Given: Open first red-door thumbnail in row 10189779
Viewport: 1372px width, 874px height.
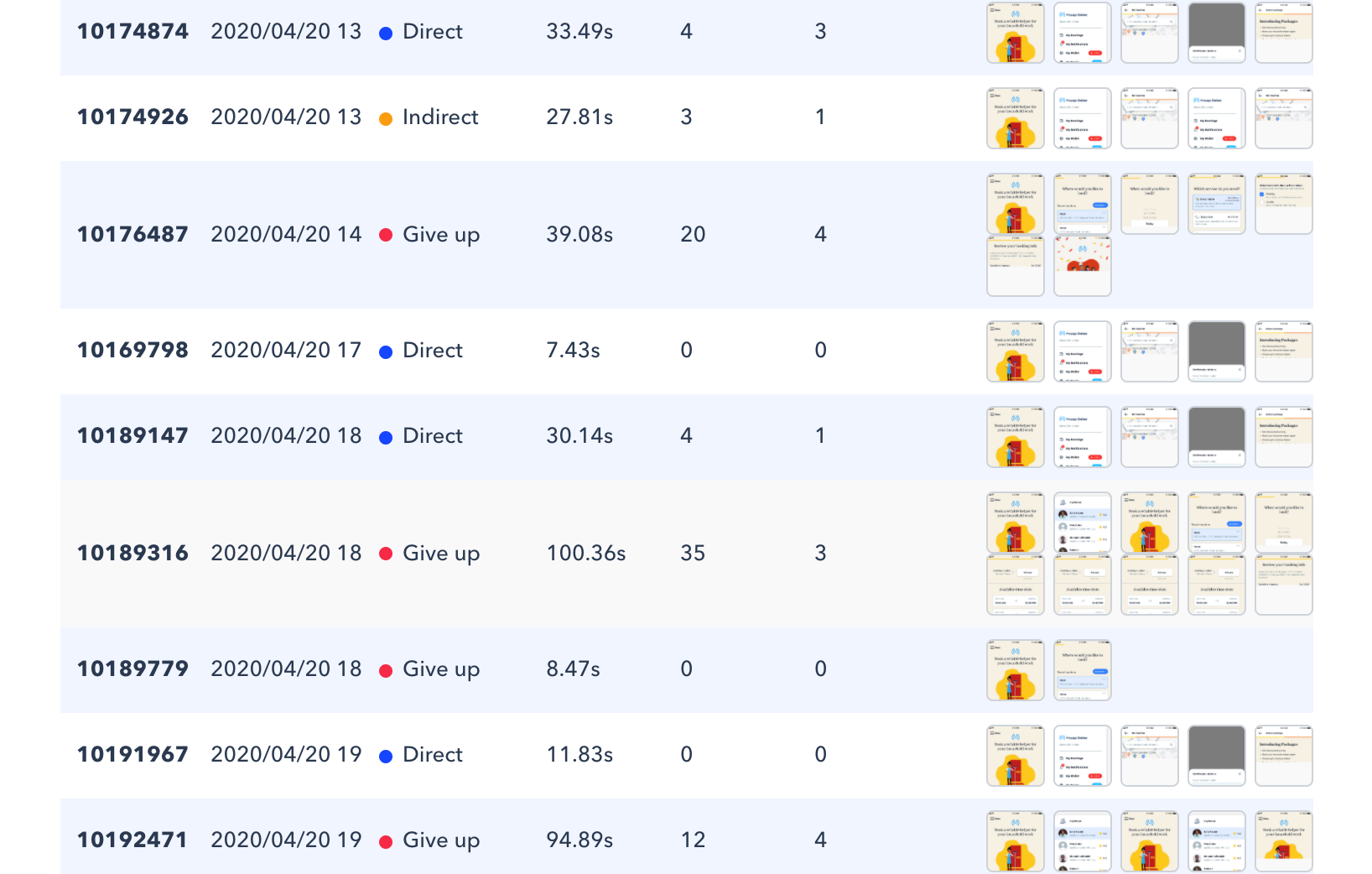Looking at the screenshot, I should (x=1016, y=670).
